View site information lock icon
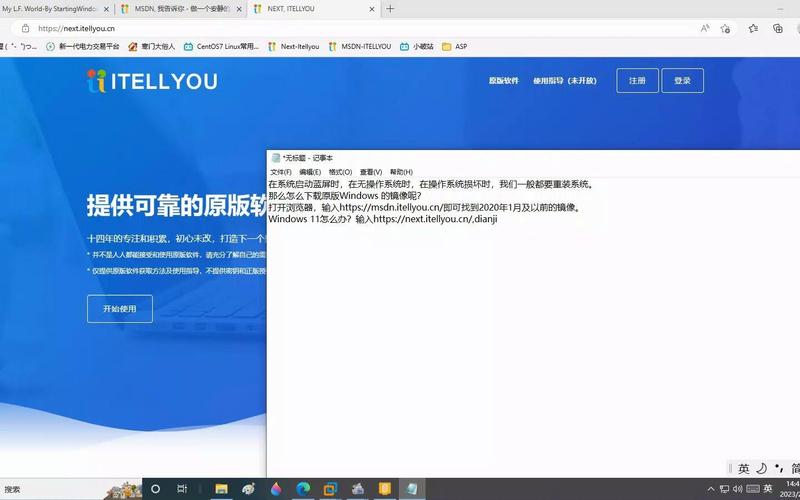The image size is (800, 500). [25, 29]
